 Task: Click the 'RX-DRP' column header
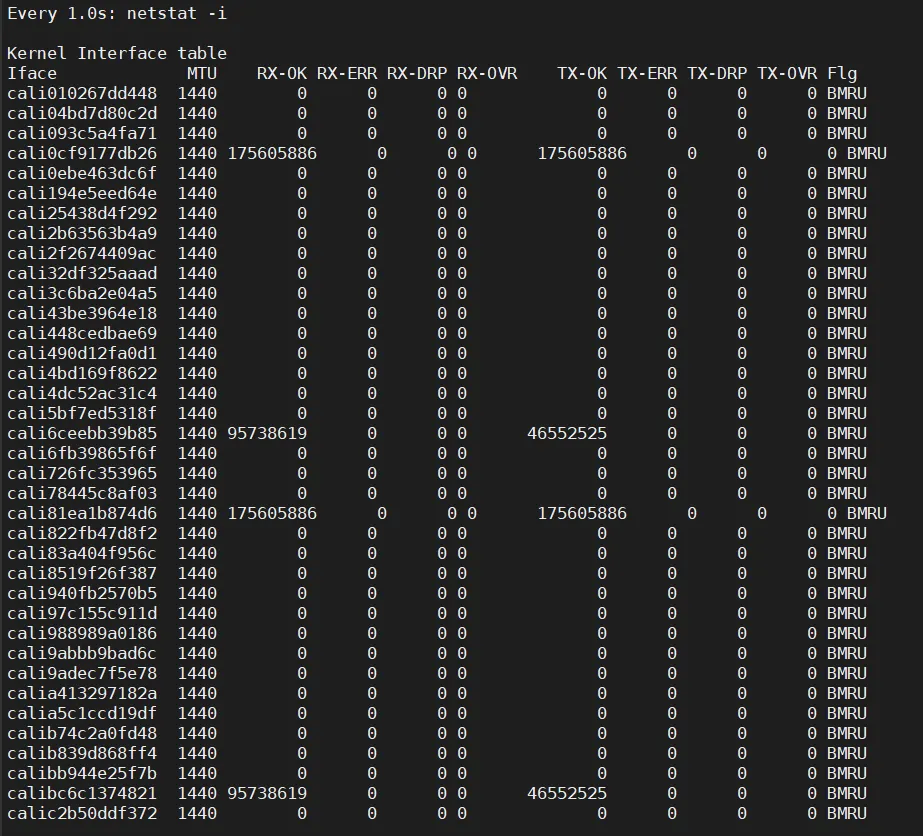click(417, 74)
